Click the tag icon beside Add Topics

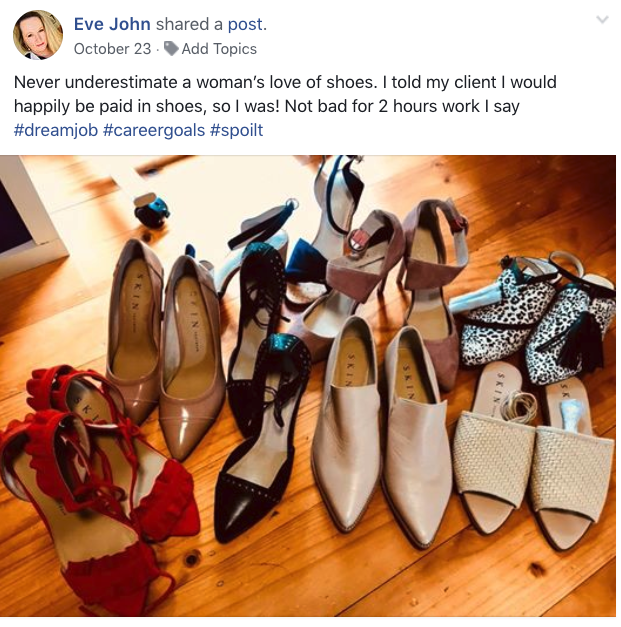point(171,49)
